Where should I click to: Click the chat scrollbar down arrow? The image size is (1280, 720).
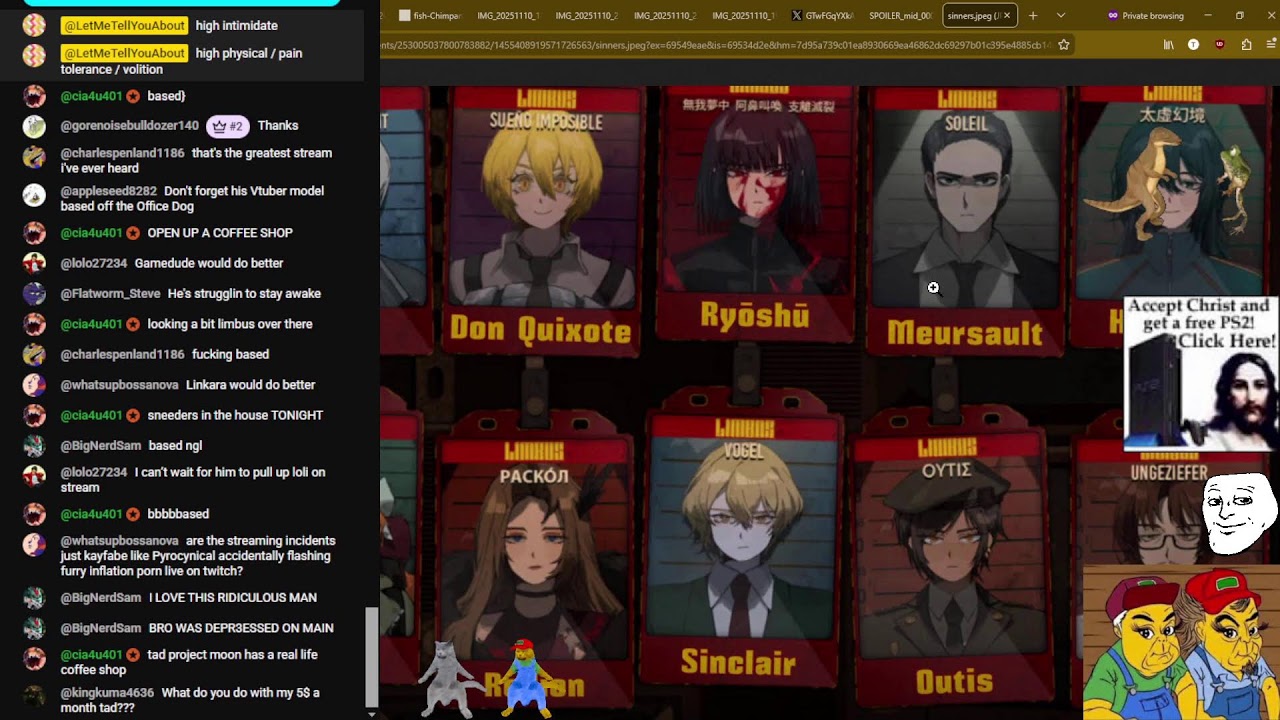[372, 714]
